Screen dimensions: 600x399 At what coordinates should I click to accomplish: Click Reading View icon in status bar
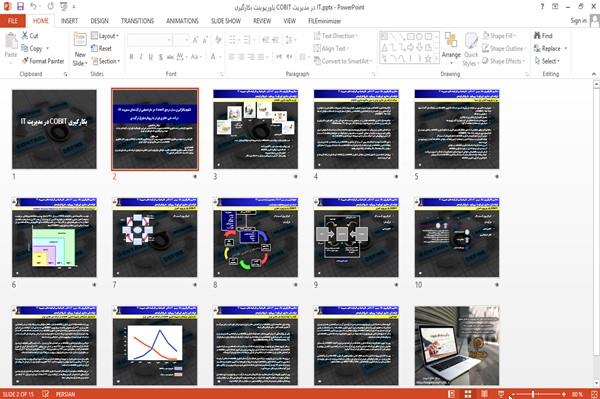coord(484,394)
